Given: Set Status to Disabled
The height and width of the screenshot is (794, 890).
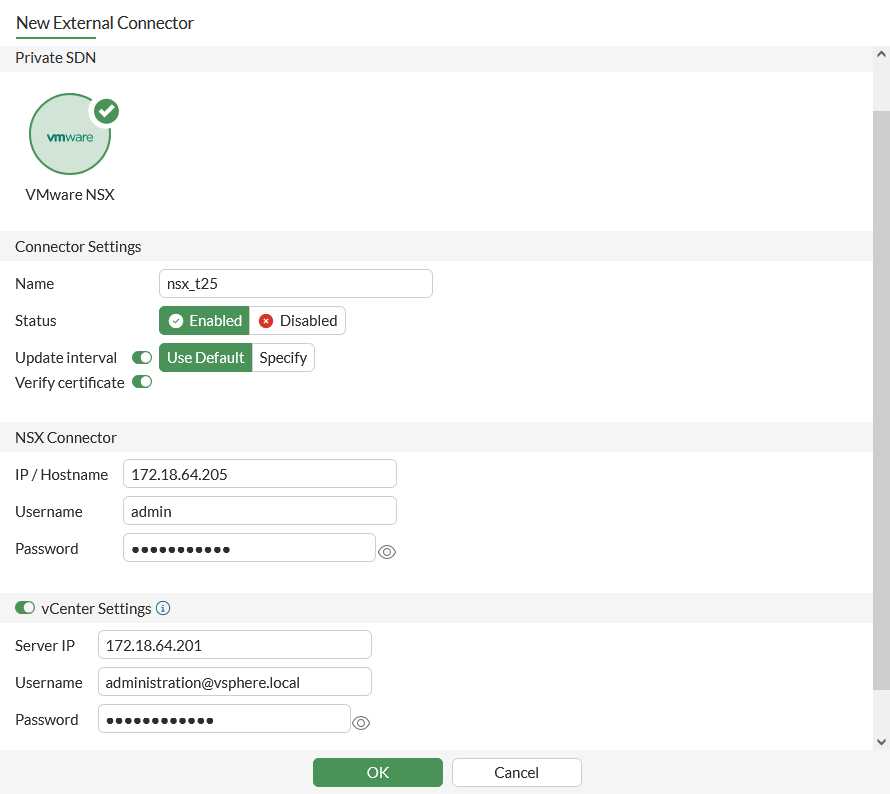Looking at the screenshot, I should pyautogui.click(x=298, y=321).
